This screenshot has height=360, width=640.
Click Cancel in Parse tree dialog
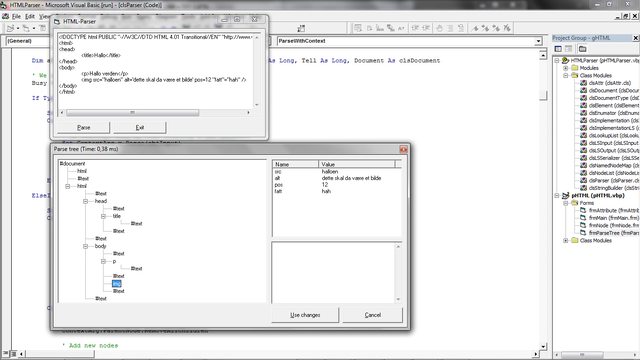[x=373, y=315]
